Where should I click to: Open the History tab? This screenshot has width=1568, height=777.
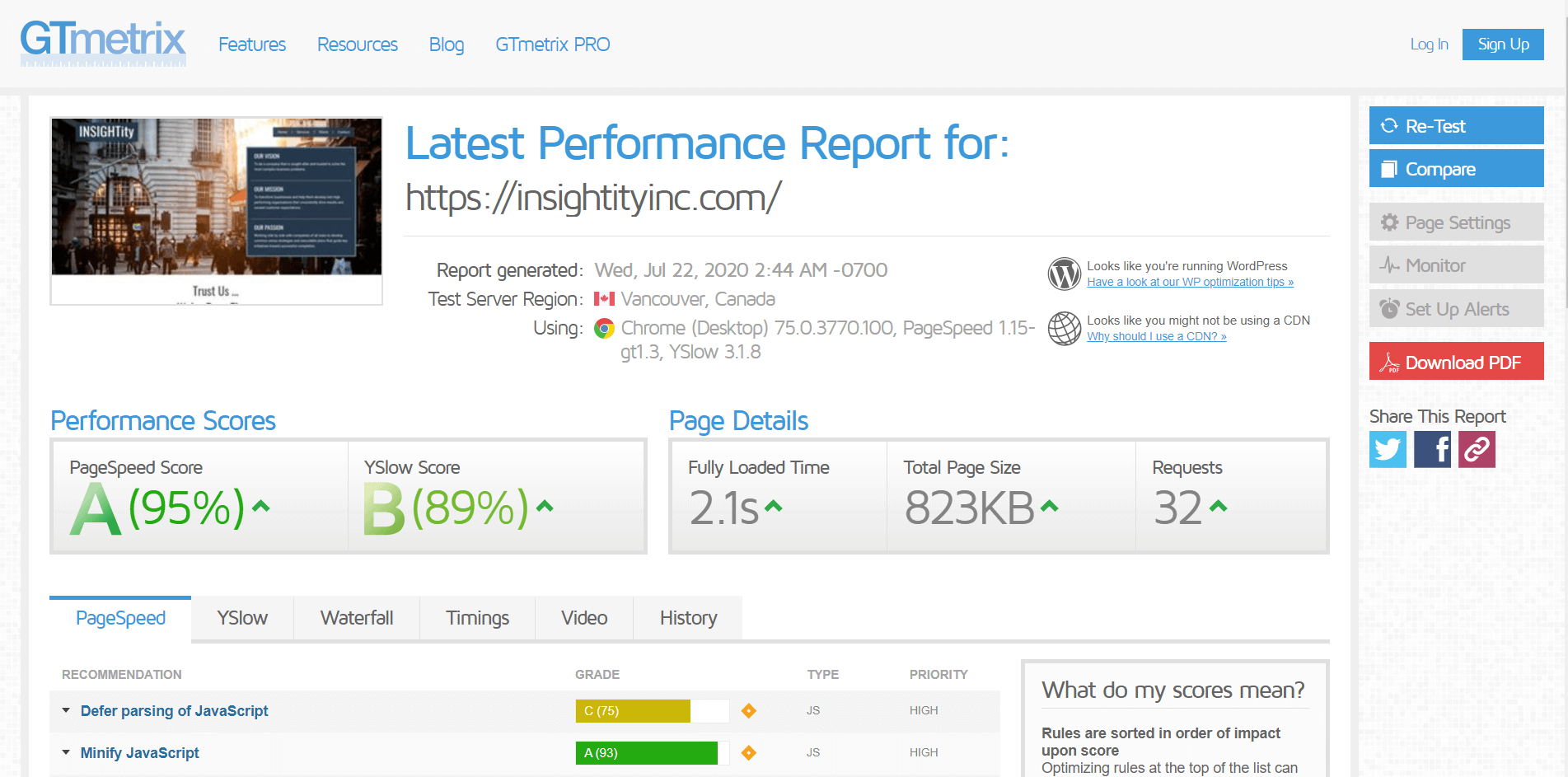pyautogui.click(x=688, y=618)
